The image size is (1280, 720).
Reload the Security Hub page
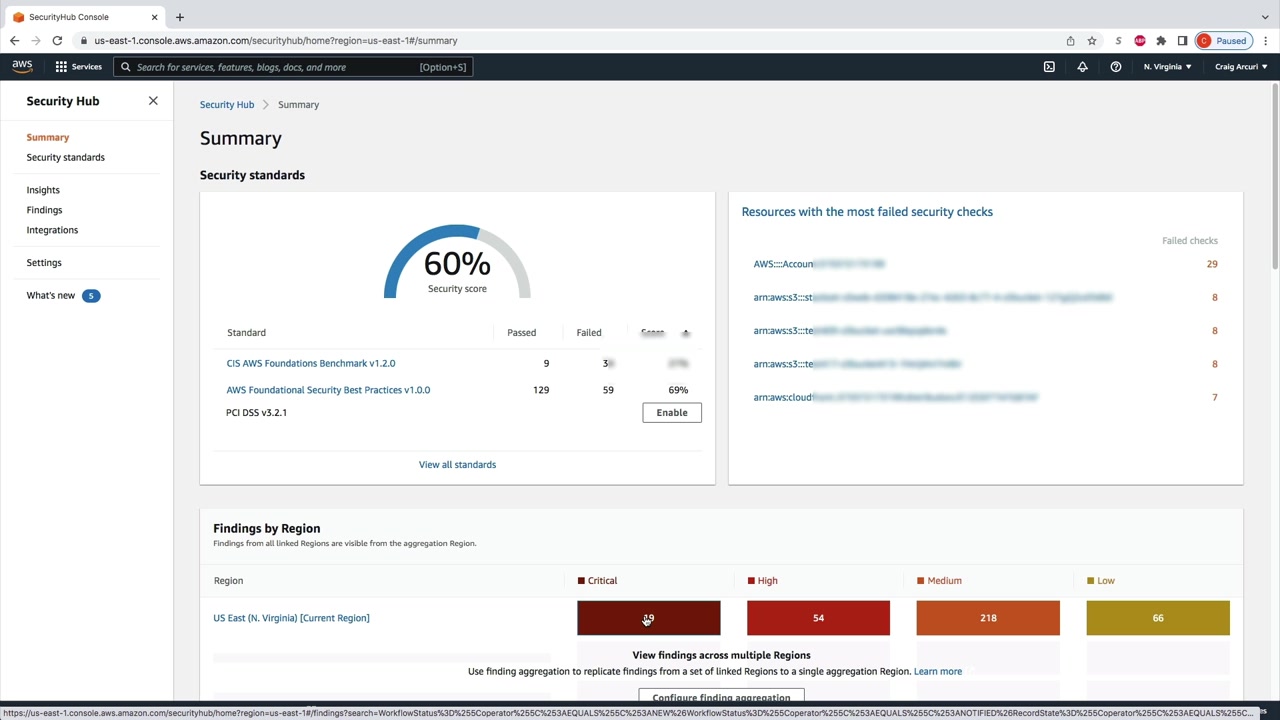(x=57, y=41)
